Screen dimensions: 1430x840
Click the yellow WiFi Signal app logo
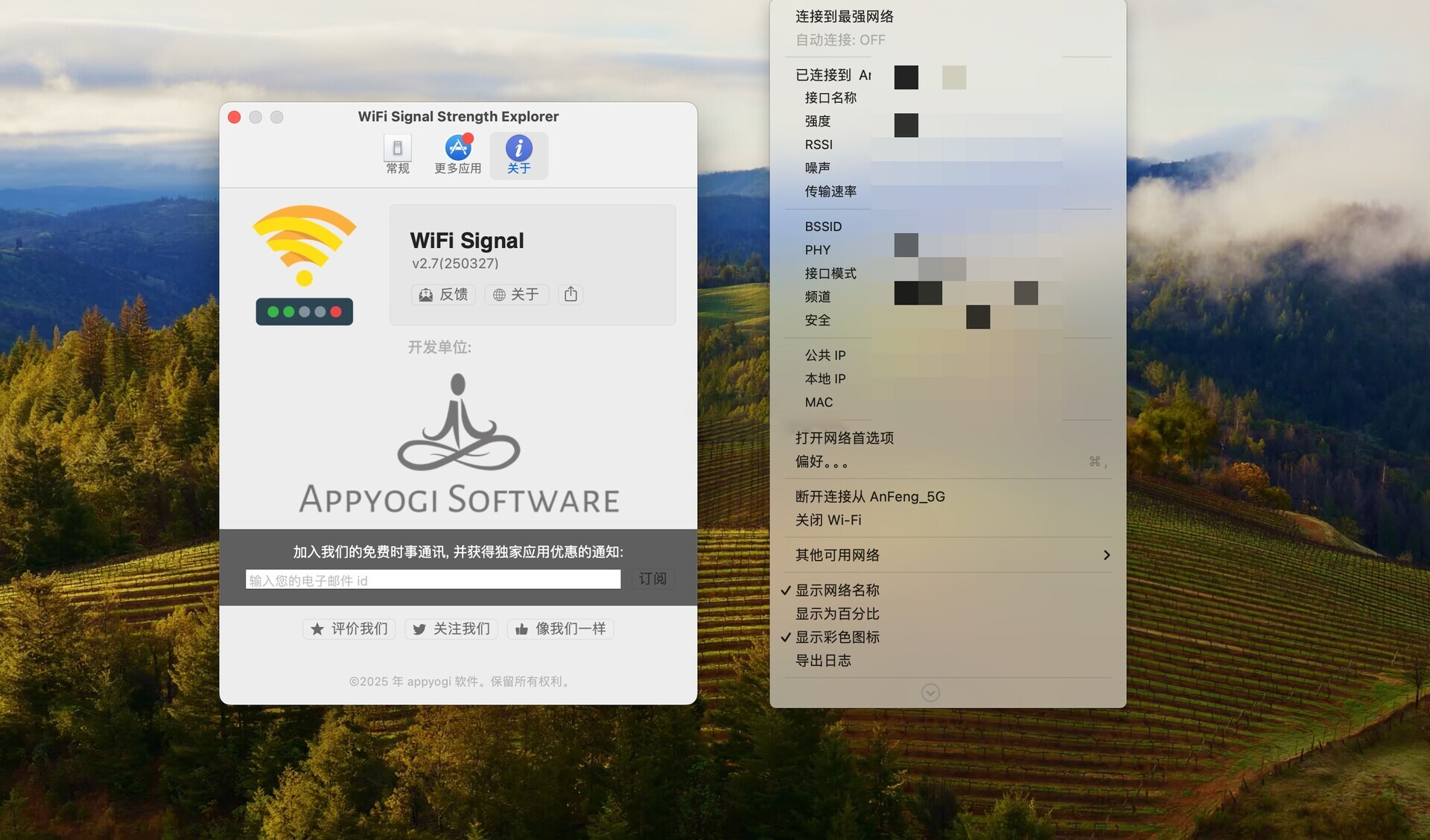point(304,245)
